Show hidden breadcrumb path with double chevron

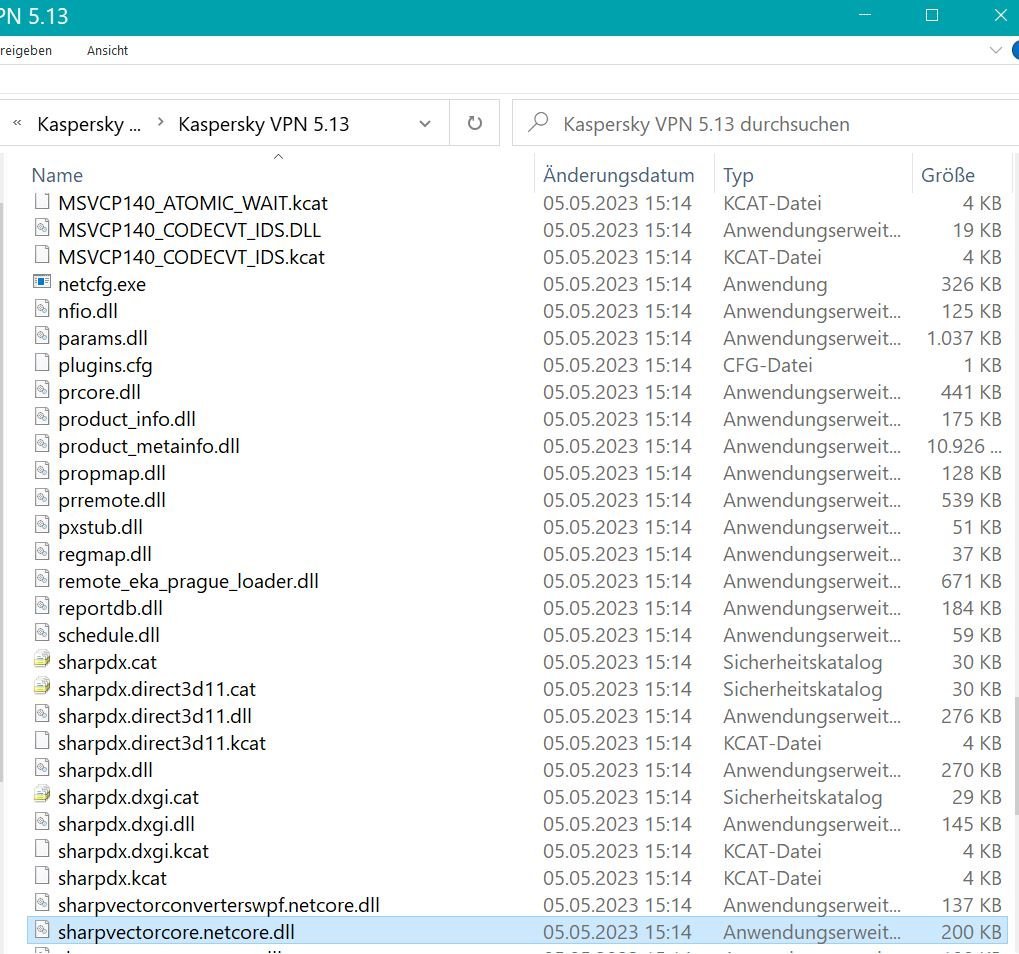18,123
